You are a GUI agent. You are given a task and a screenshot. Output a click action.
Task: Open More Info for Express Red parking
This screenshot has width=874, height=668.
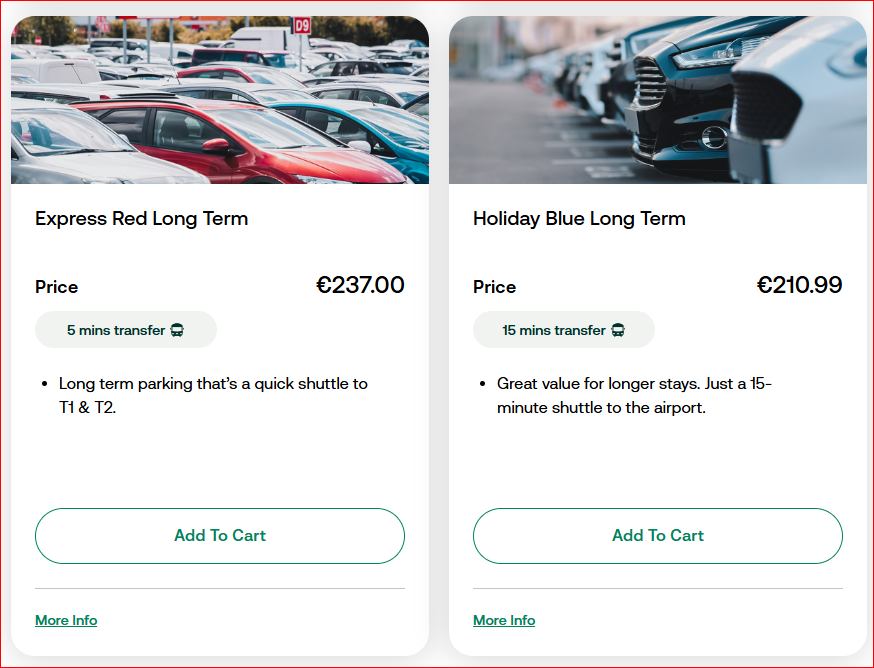pos(66,620)
